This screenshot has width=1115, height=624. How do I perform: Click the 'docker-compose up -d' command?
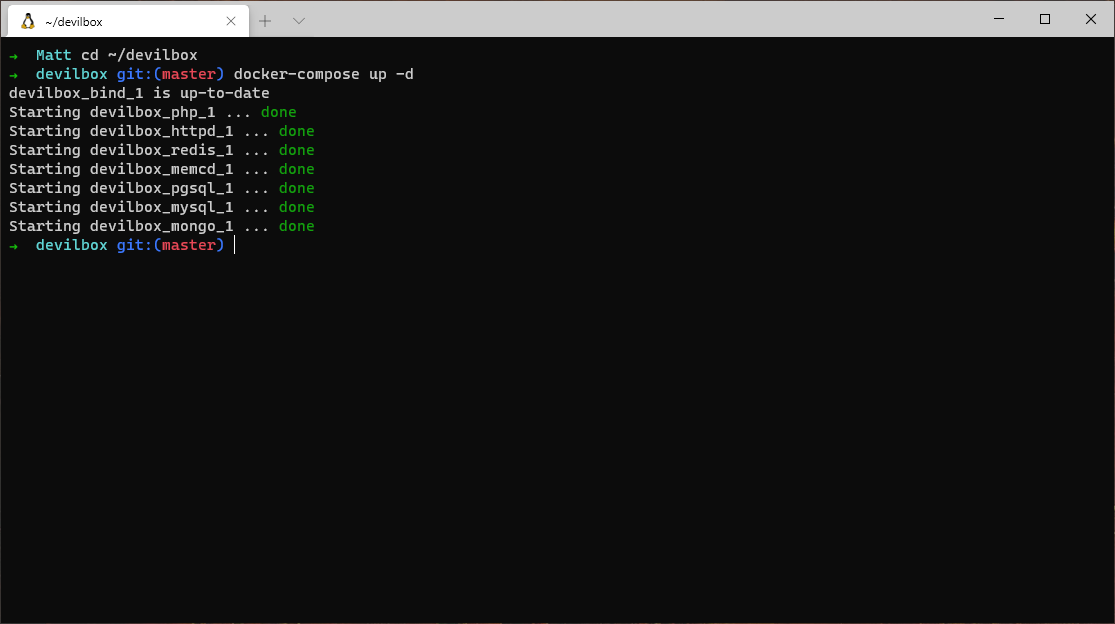(324, 75)
